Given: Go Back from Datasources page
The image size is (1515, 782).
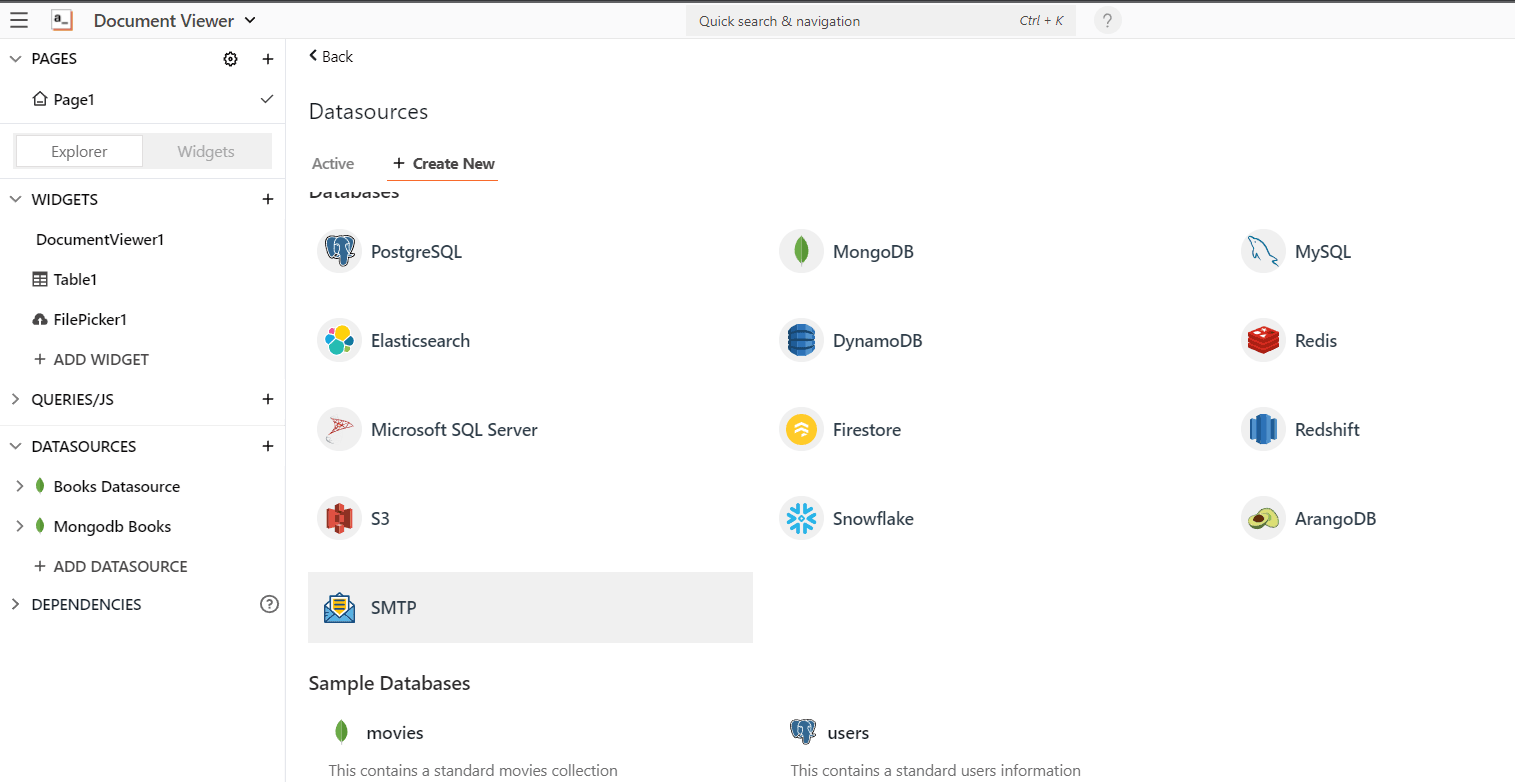Looking at the screenshot, I should pos(331,57).
